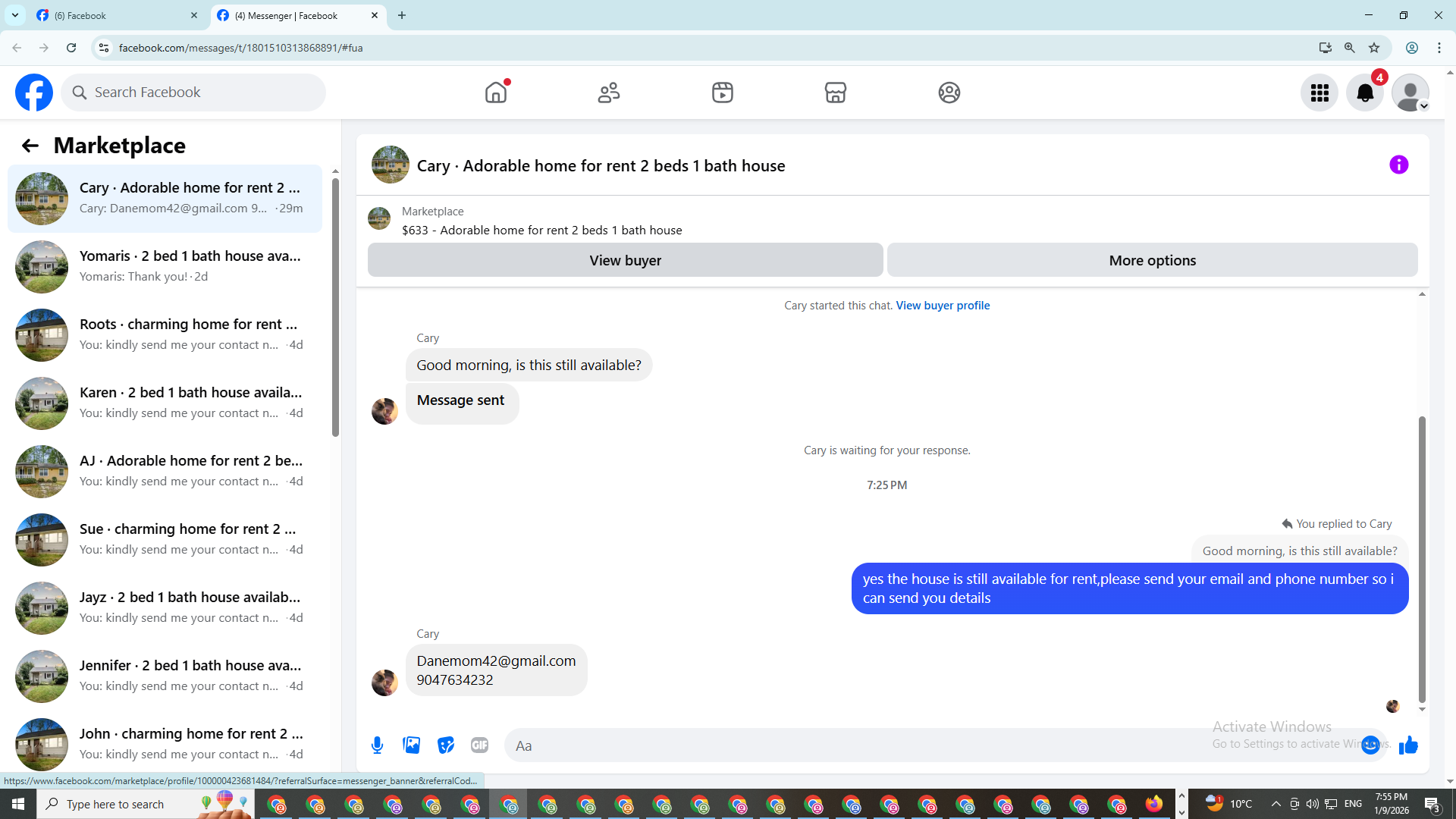1456x819 pixels.
Task: Open View buyer profile link
Action: click(943, 306)
